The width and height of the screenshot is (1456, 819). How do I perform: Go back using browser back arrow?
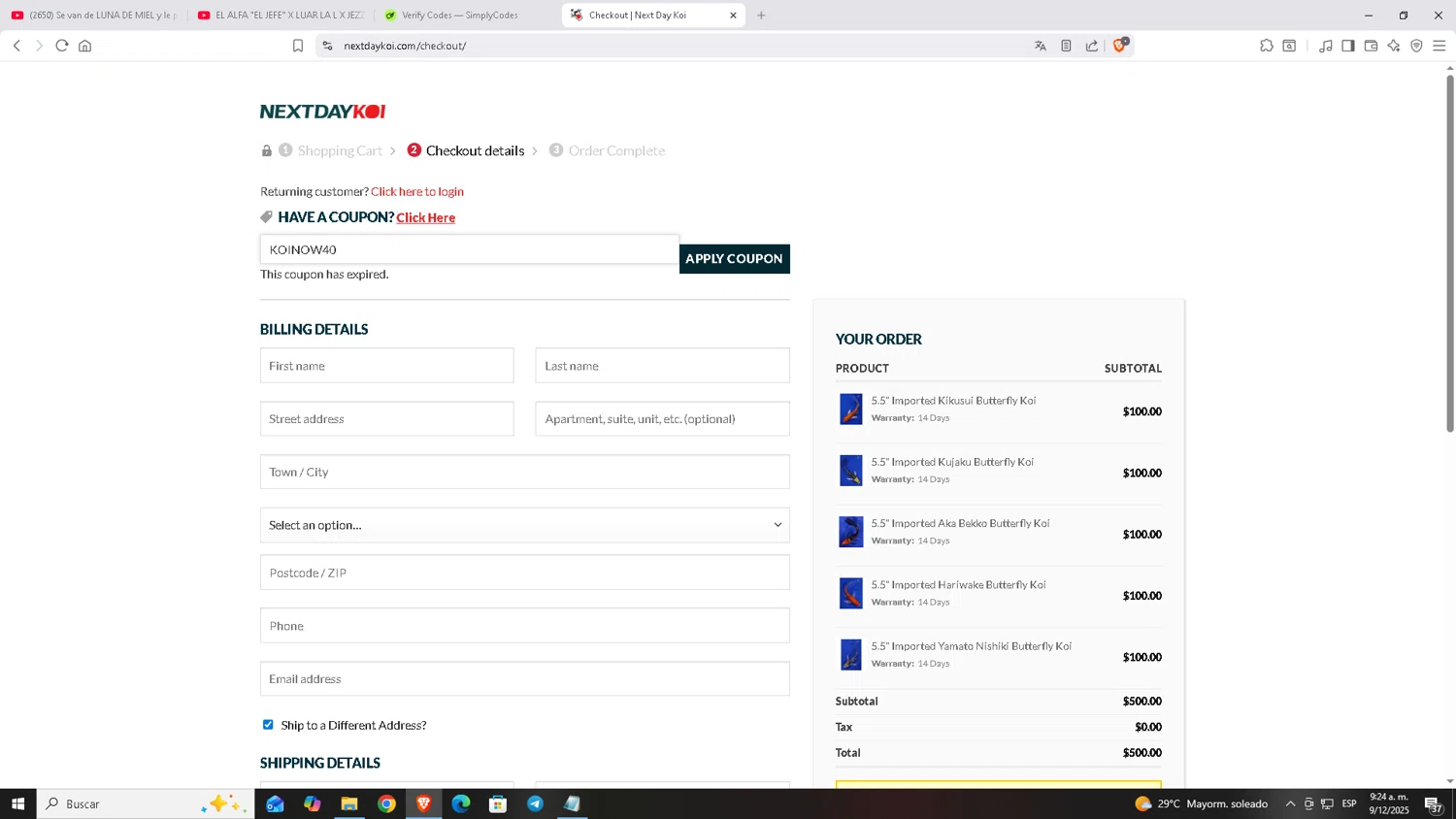point(17,46)
